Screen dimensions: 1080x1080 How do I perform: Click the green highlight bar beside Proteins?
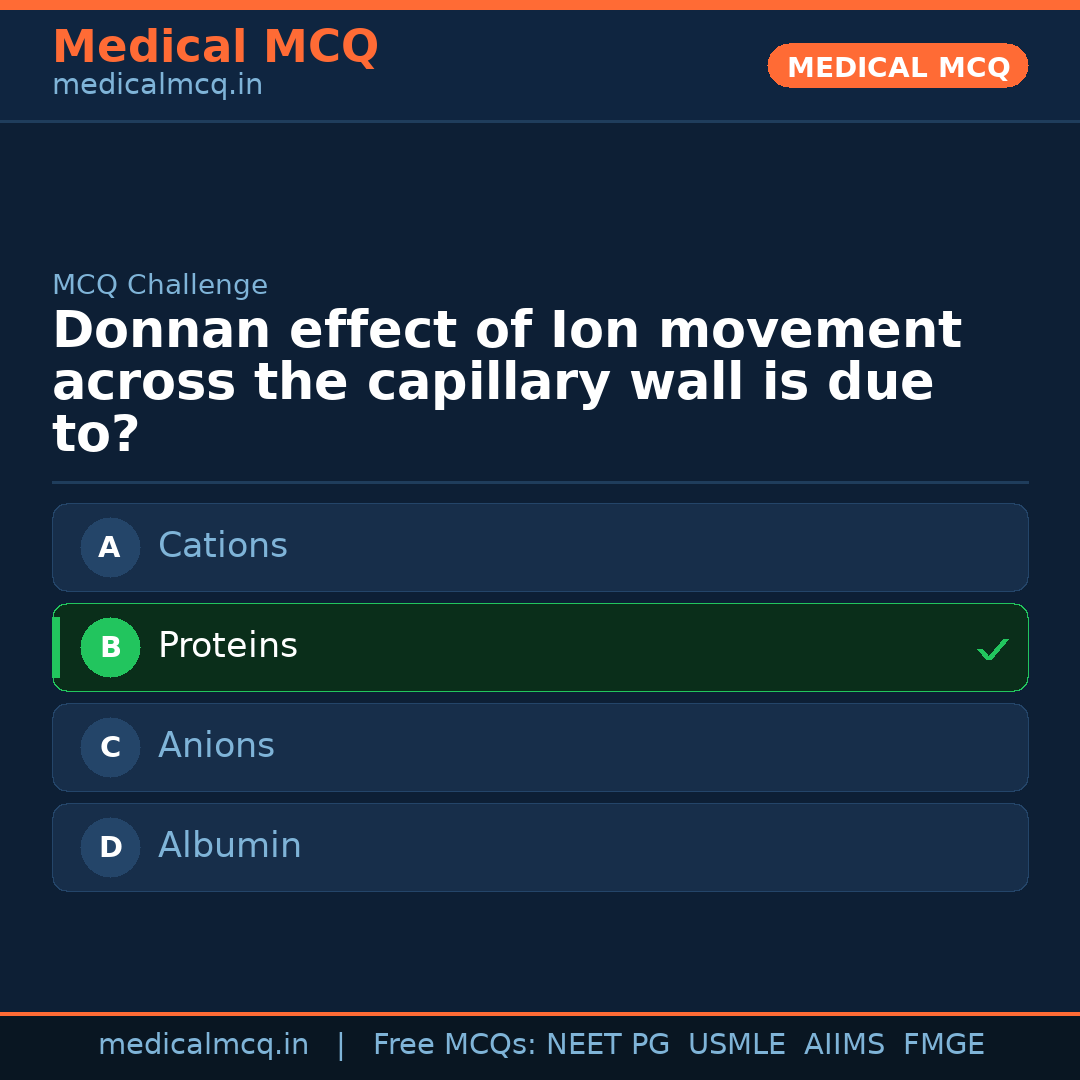(55, 647)
